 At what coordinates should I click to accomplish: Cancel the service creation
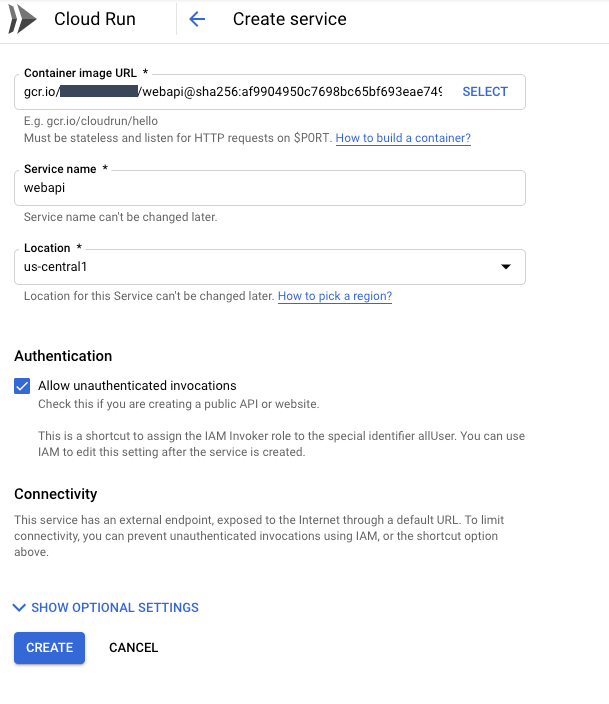(x=133, y=647)
